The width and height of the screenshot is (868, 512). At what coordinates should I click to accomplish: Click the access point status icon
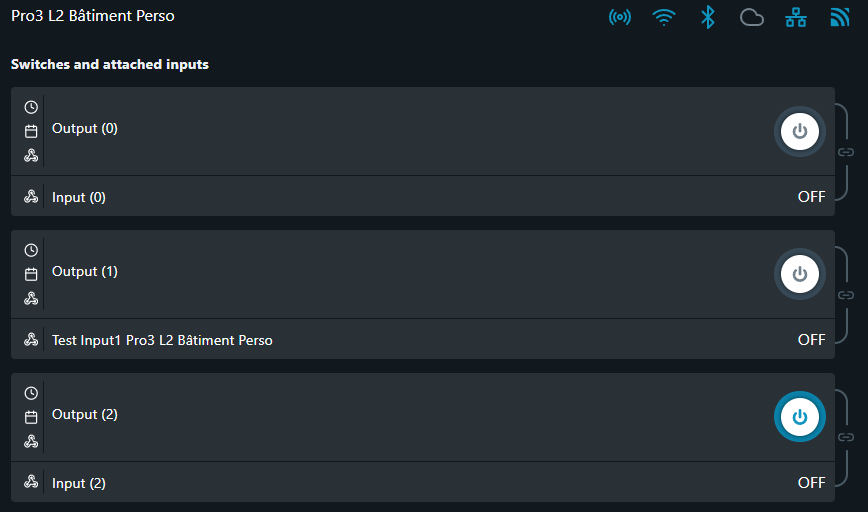pyautogui.click(x=620, y=17)
